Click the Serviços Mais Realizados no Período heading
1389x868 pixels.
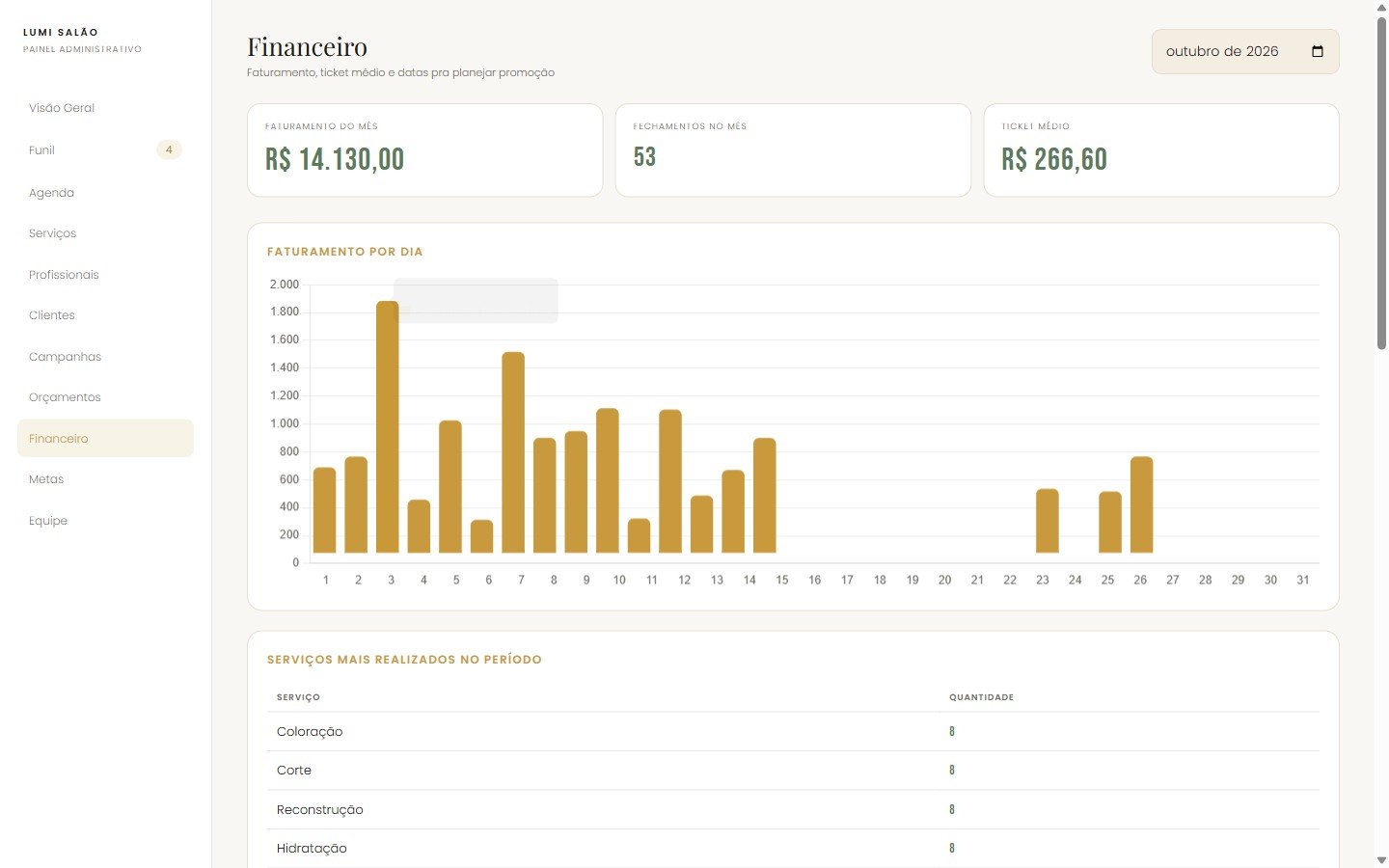click(404, 660)
